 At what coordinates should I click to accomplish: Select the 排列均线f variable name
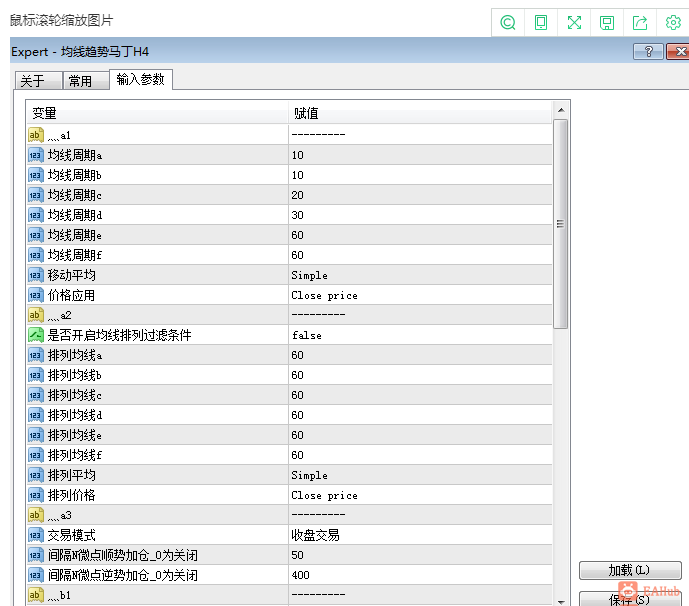(75, 455)
